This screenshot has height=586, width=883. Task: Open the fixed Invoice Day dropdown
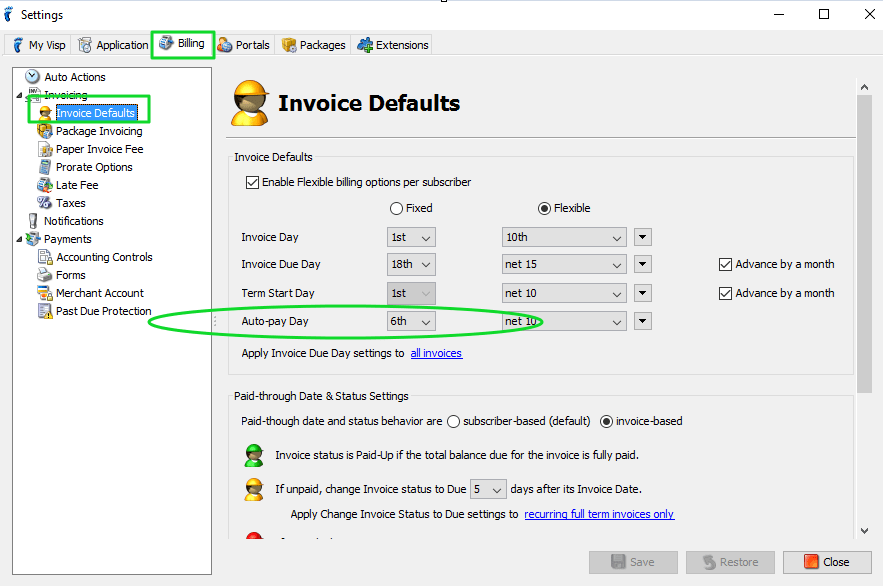(x=411, y=238)
